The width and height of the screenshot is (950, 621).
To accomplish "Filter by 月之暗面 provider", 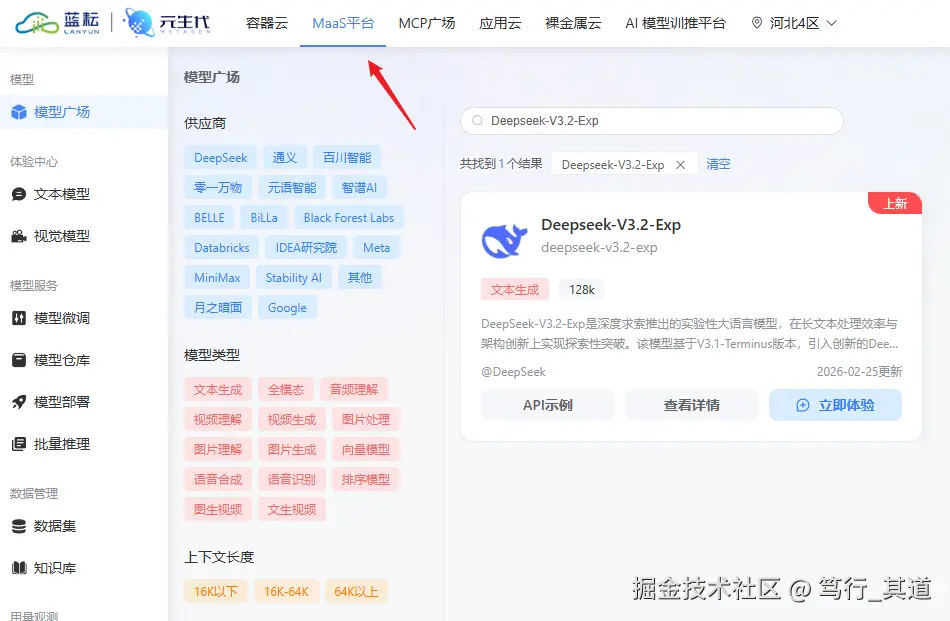I will 218,308.
